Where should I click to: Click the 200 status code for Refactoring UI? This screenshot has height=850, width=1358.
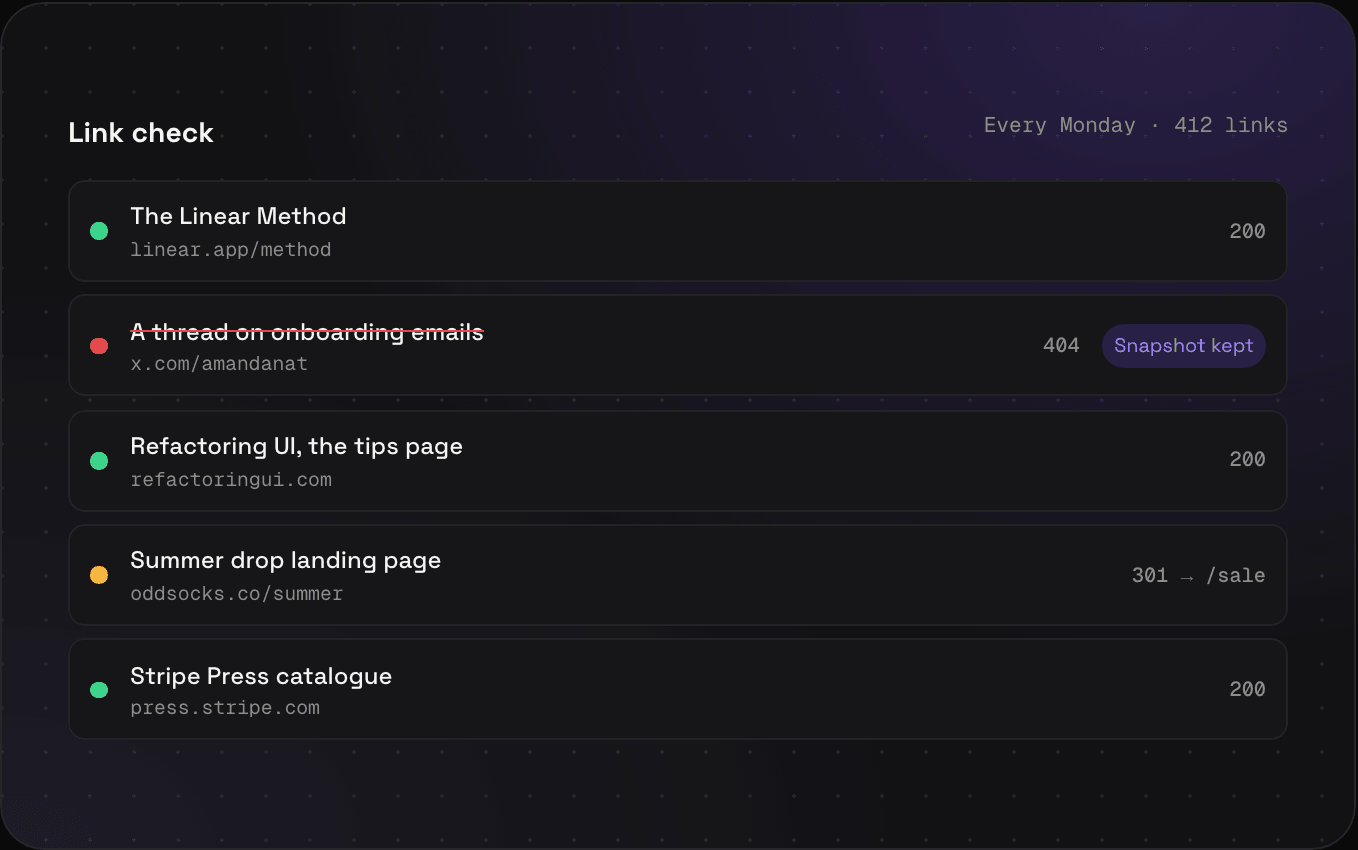point(1248,460)
